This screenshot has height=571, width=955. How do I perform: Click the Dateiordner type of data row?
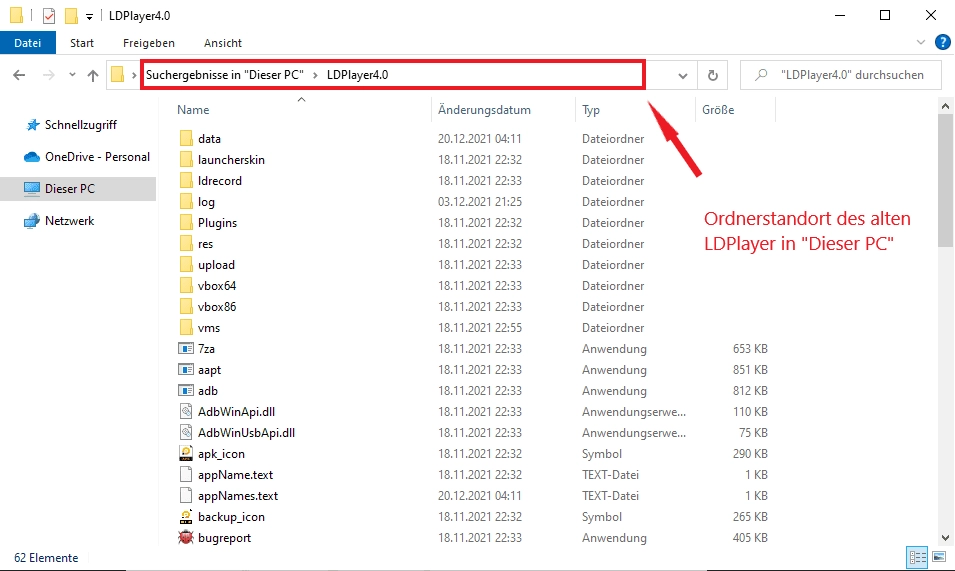[x=613, y=139]
